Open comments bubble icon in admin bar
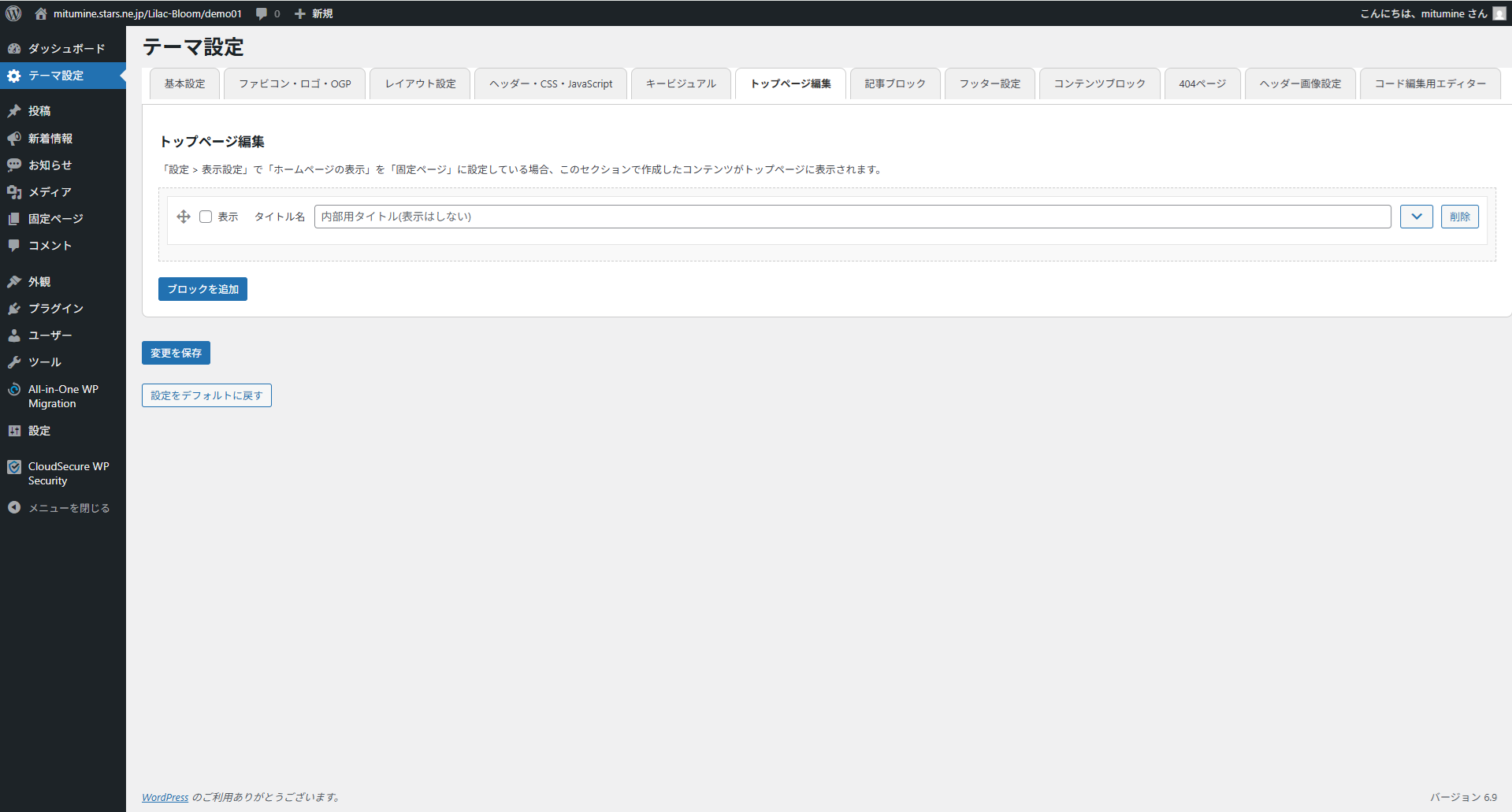The height and width of the screenshot is (812, 1512). [x=262, y=13]
